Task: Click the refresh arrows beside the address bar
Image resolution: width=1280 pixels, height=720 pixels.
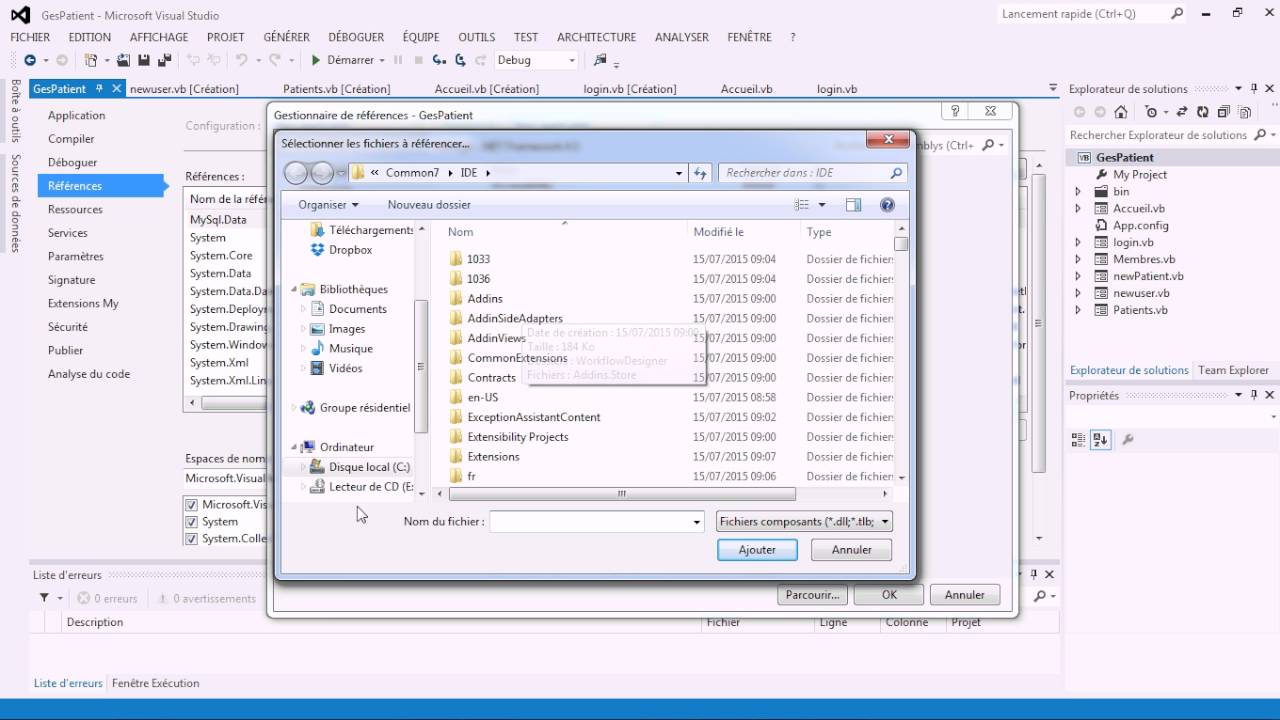Action: click(701, 173)
